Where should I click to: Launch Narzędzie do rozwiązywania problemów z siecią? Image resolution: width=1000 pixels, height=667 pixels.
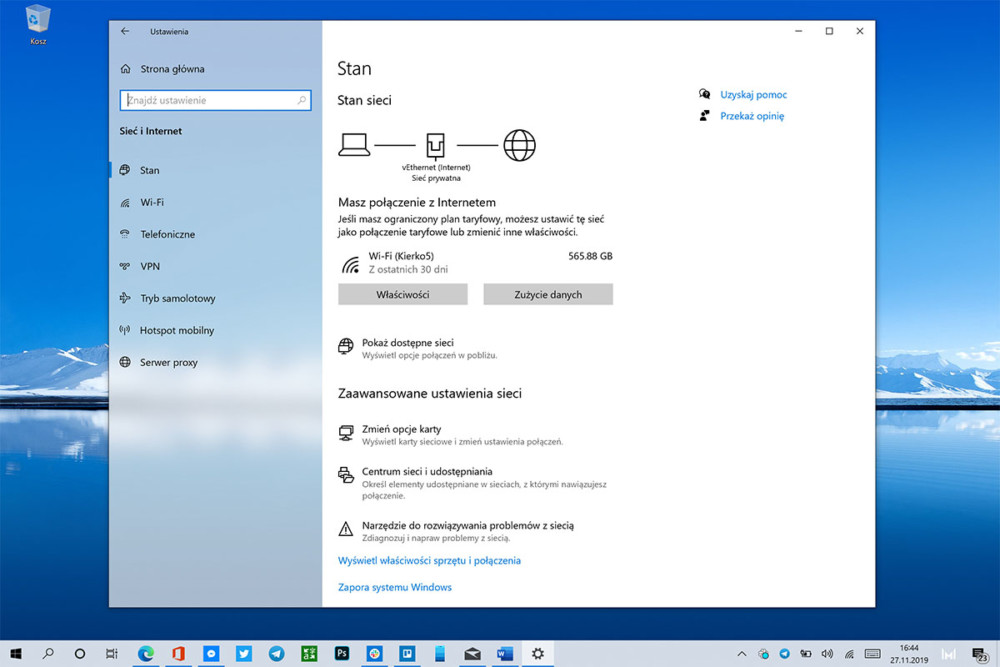[x=456, y=531]
